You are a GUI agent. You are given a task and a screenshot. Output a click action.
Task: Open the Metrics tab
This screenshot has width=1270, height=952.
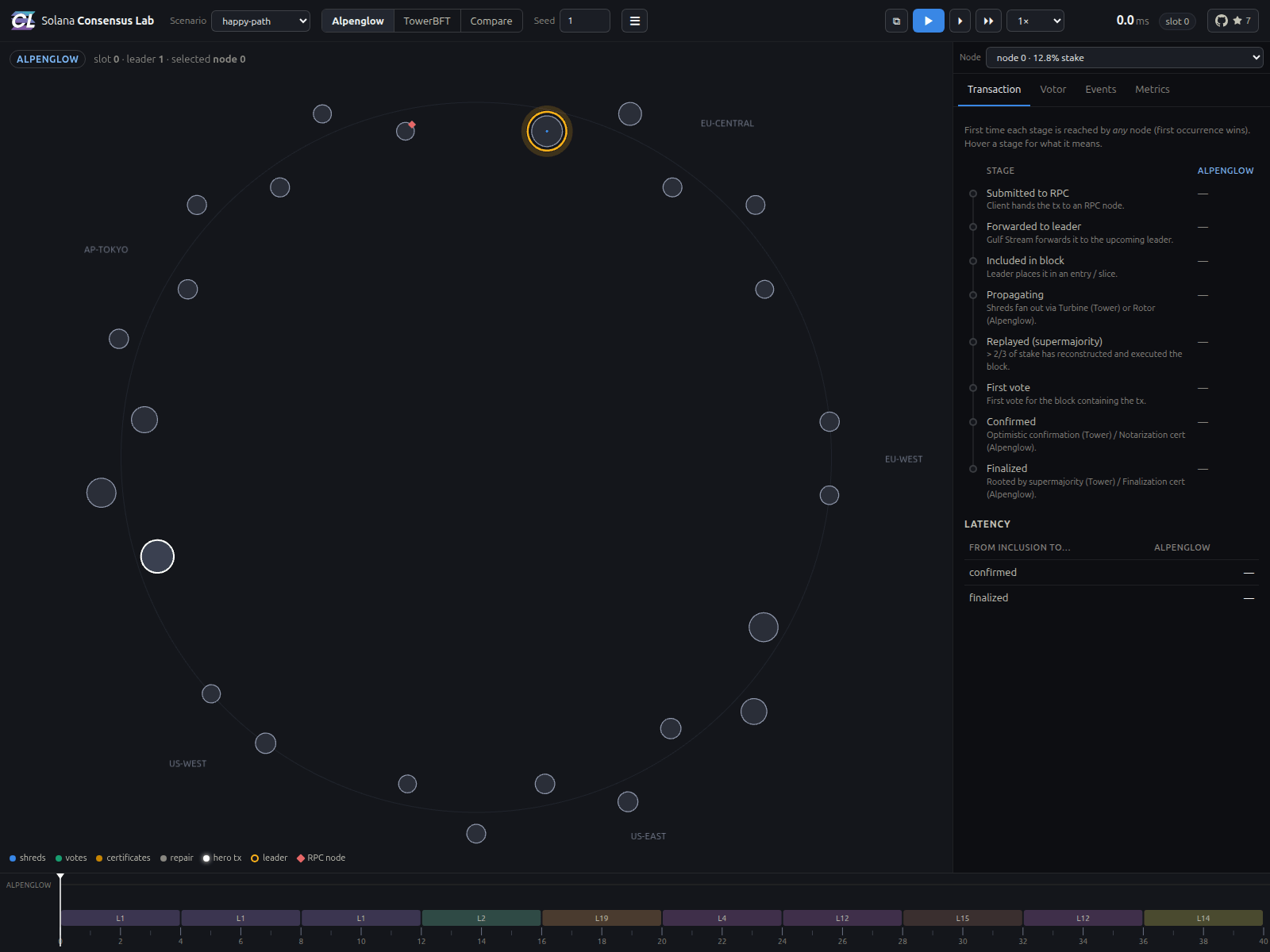[1152, 90]
